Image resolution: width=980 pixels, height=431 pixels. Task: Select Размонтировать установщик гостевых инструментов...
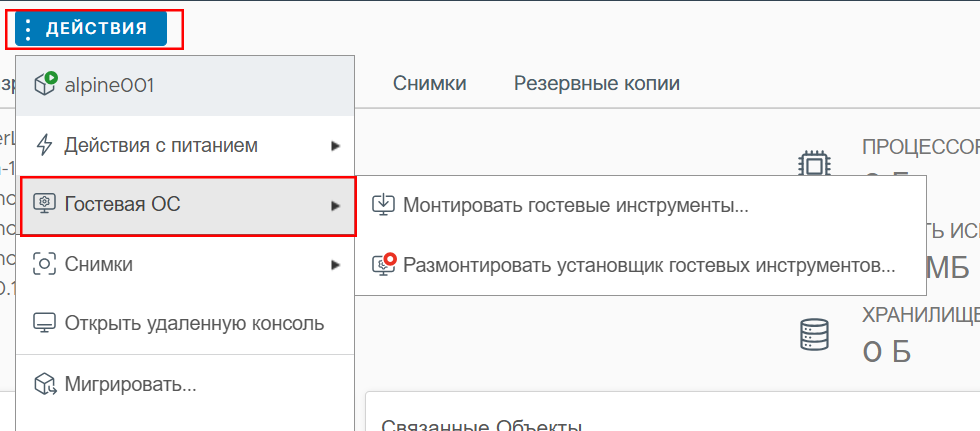tap(640, 266)
